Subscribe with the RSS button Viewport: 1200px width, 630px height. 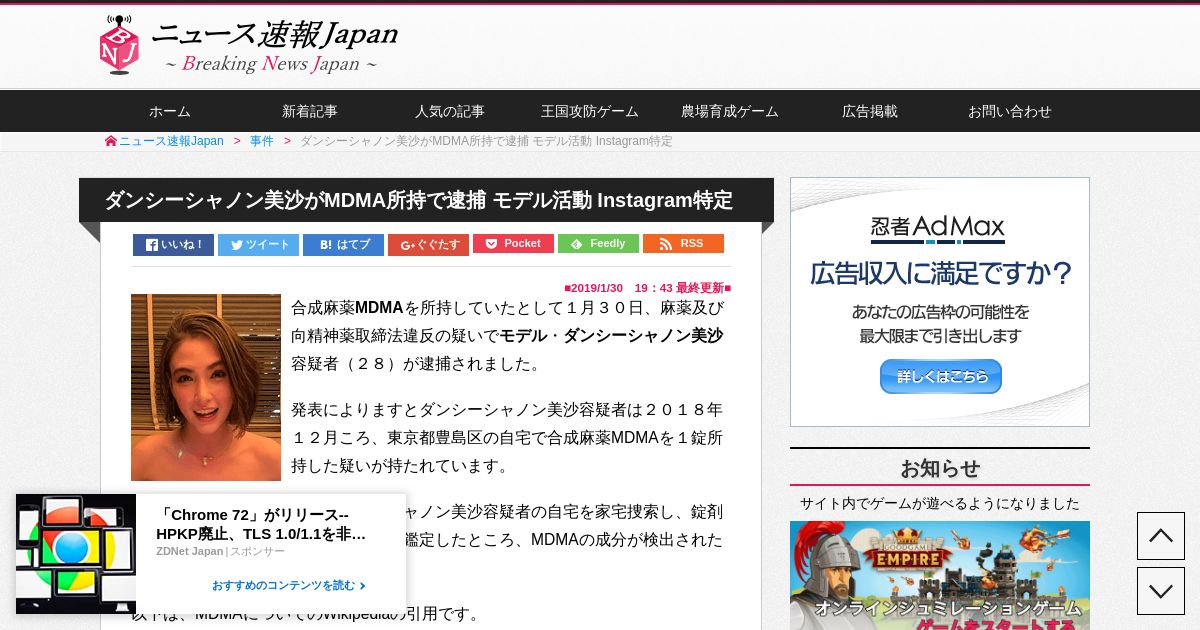(x=683, y=244)
